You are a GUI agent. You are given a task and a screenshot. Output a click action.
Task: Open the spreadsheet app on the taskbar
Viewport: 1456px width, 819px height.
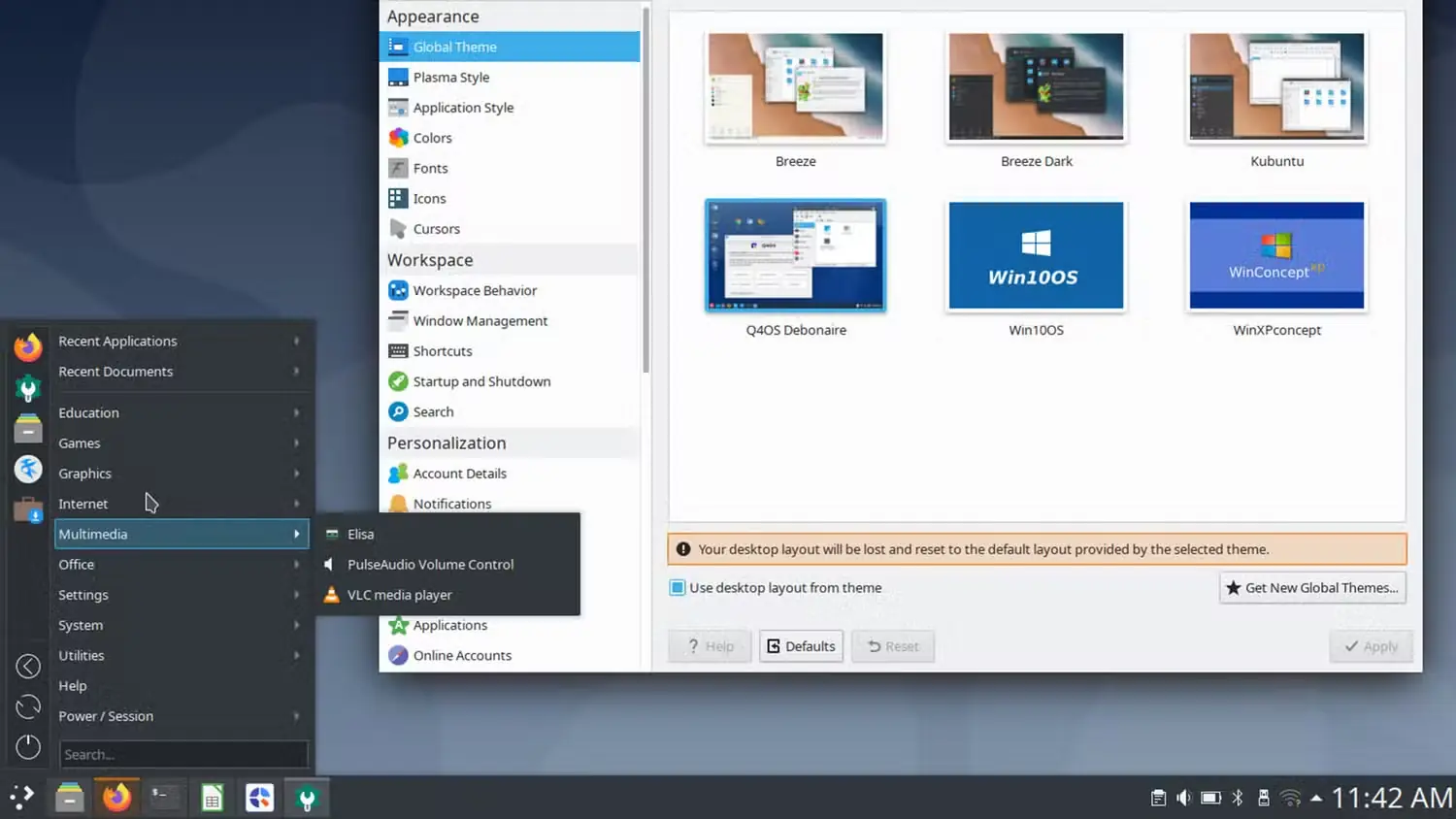(x=212, y=798)
